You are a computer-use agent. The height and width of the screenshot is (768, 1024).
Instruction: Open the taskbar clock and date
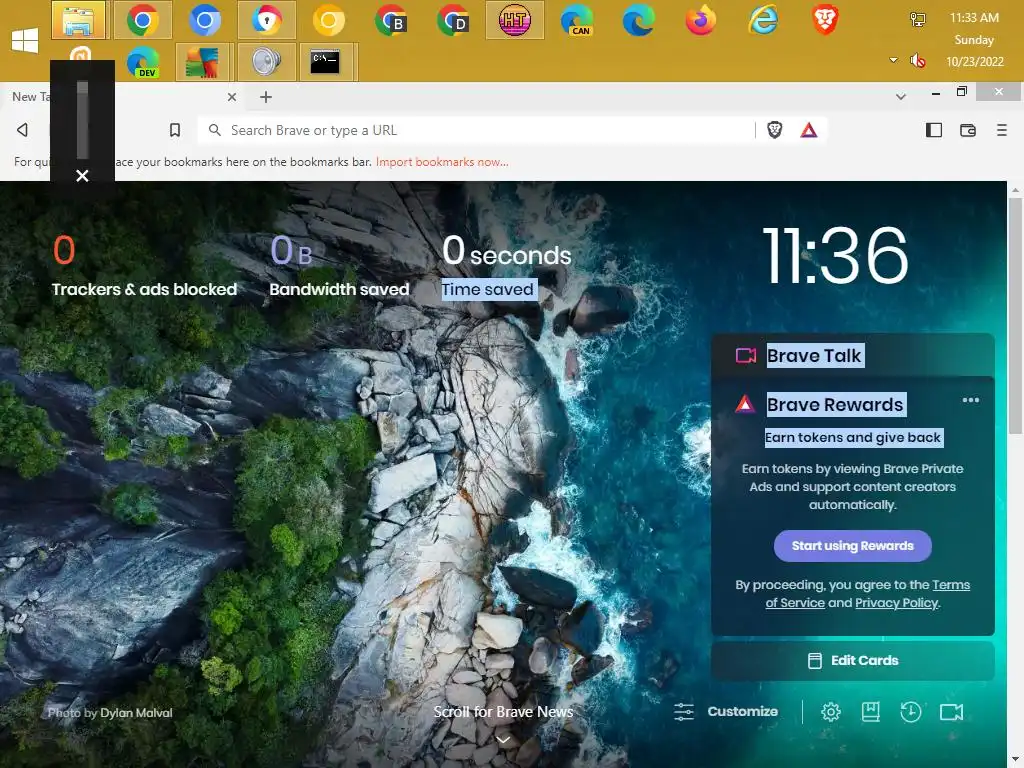click(x=974, y=39)
